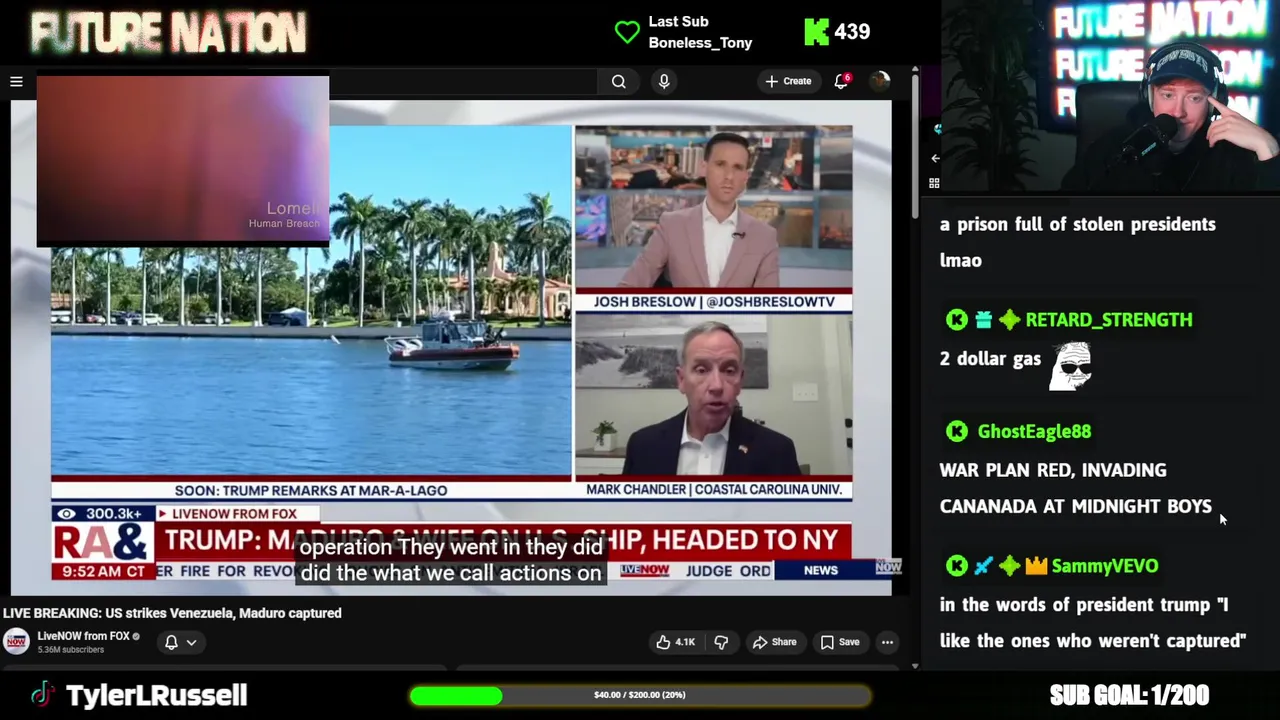Click the YouTube search magnifier button
Image resolution: width=1280 pixels, height=720 pixels.
pos(619,82)
